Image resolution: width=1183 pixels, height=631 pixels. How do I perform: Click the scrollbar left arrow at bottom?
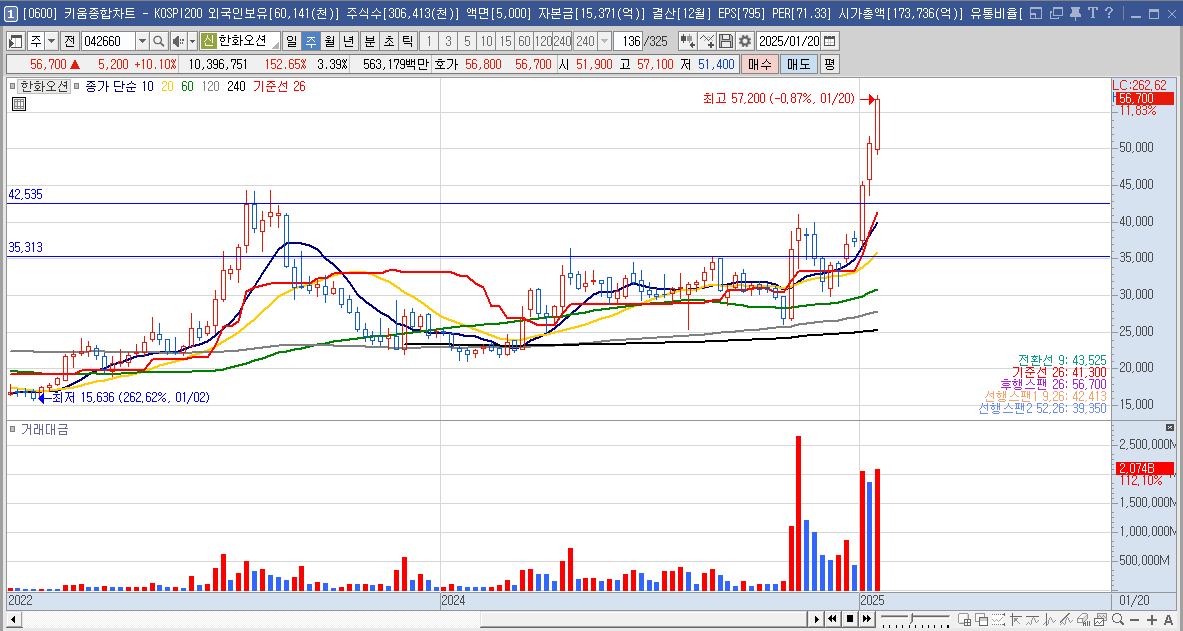pyautogui.click(x=14, y=620)
